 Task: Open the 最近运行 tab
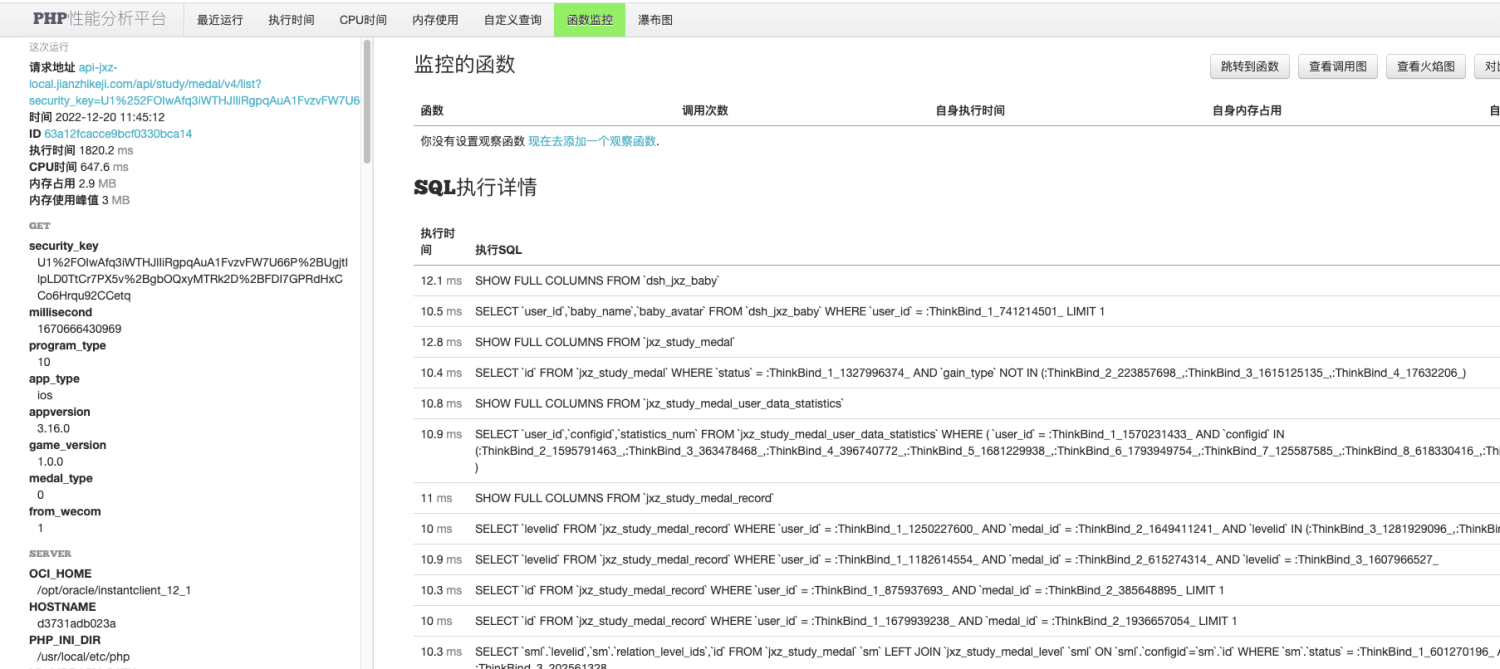[220, 20]
